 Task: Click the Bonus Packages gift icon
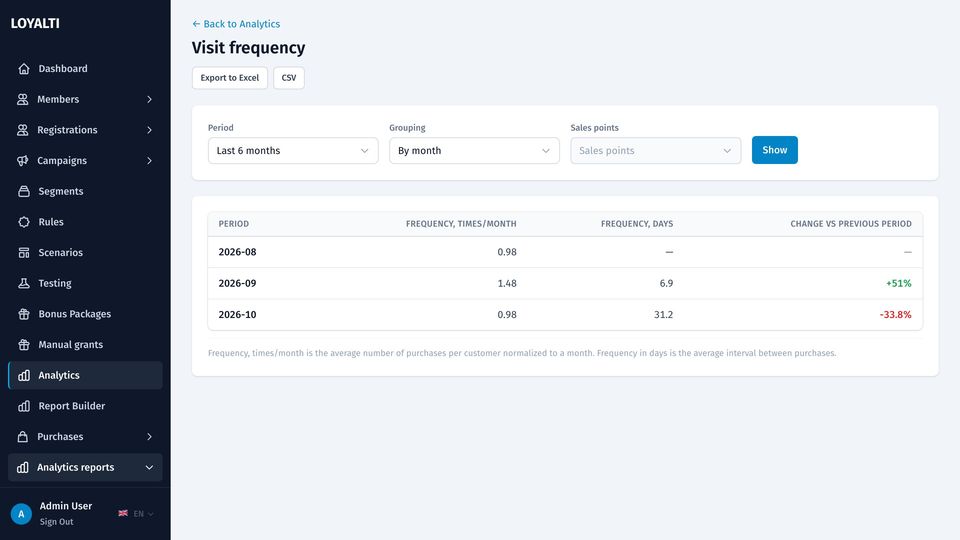[24, 313]
